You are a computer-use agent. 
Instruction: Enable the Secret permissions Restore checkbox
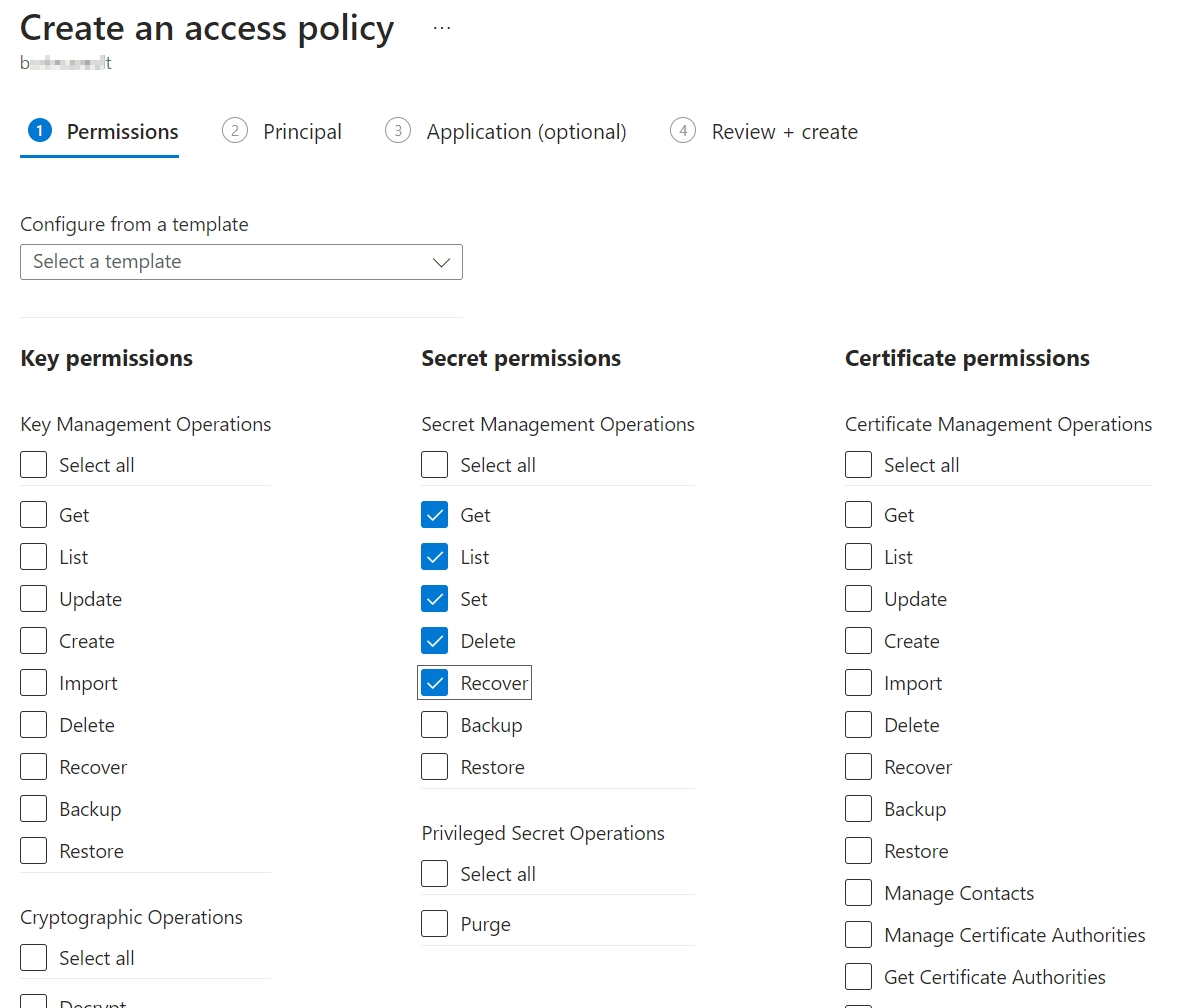(435, 767)
